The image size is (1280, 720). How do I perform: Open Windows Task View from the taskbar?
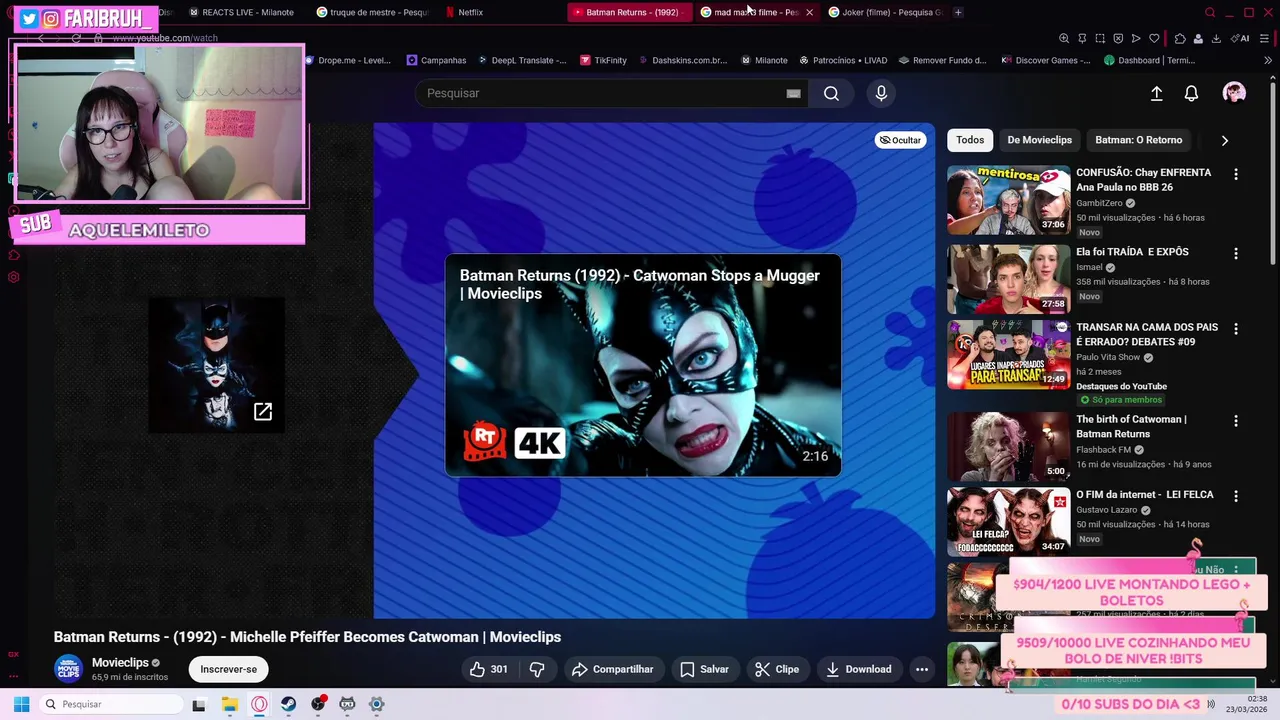click(199, 704)
